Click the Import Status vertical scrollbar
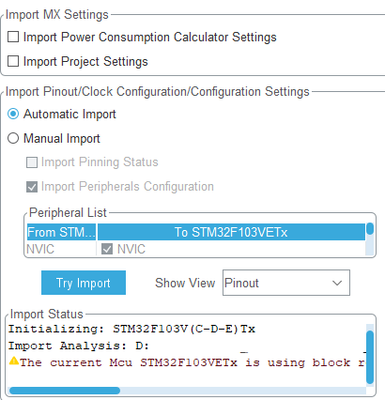 (x=370, y=355)
